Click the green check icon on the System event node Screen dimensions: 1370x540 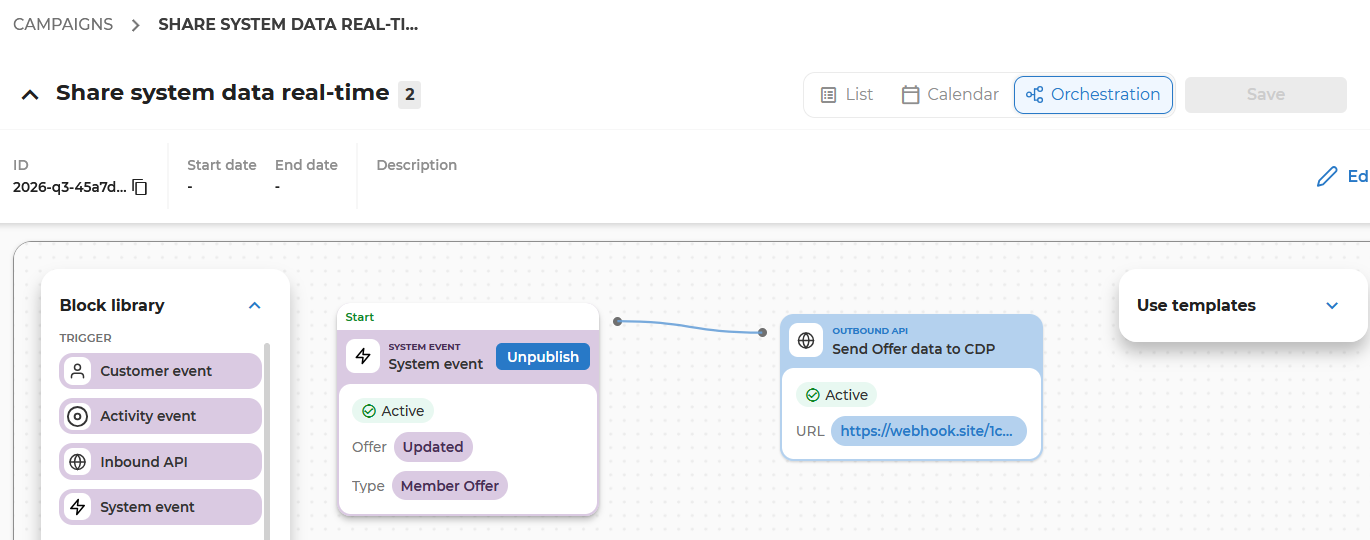pyautogui.click(x=369, y=411)
